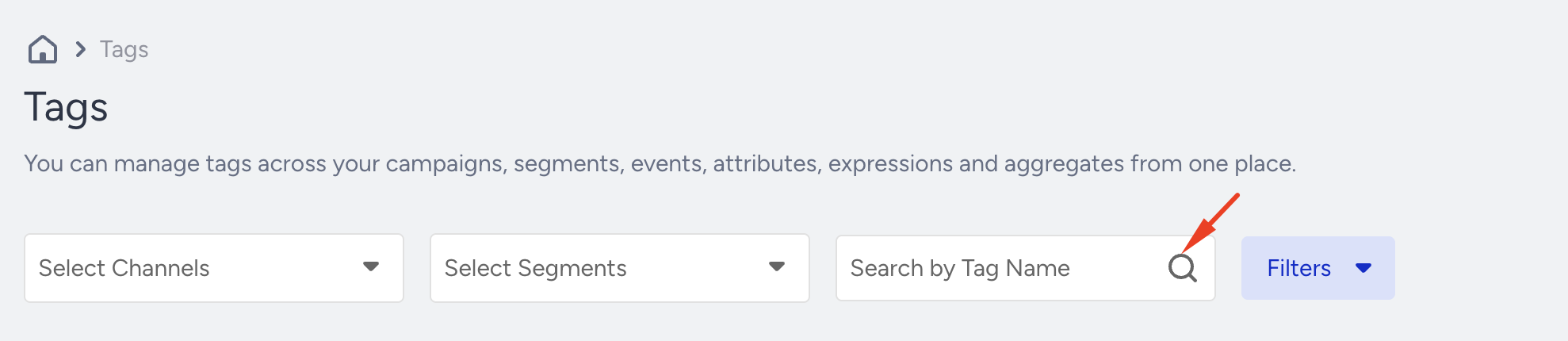The image size is (1568, 341).
Task: Expand the Filters dropdown menu
Action: (1318, 268)
